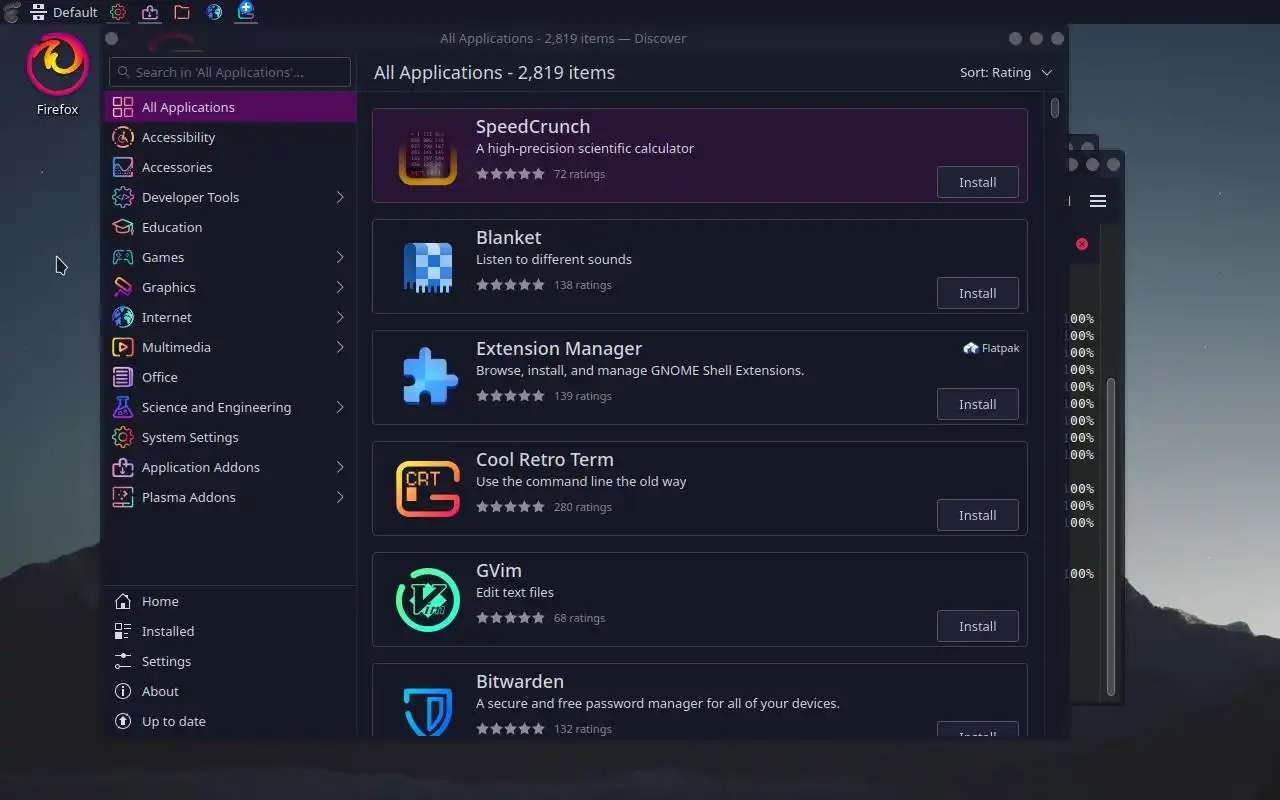The width and height of the screenshot is (1280, 800).
Task: Expand the Science and Engineering chevron
Action: [340, 407]
